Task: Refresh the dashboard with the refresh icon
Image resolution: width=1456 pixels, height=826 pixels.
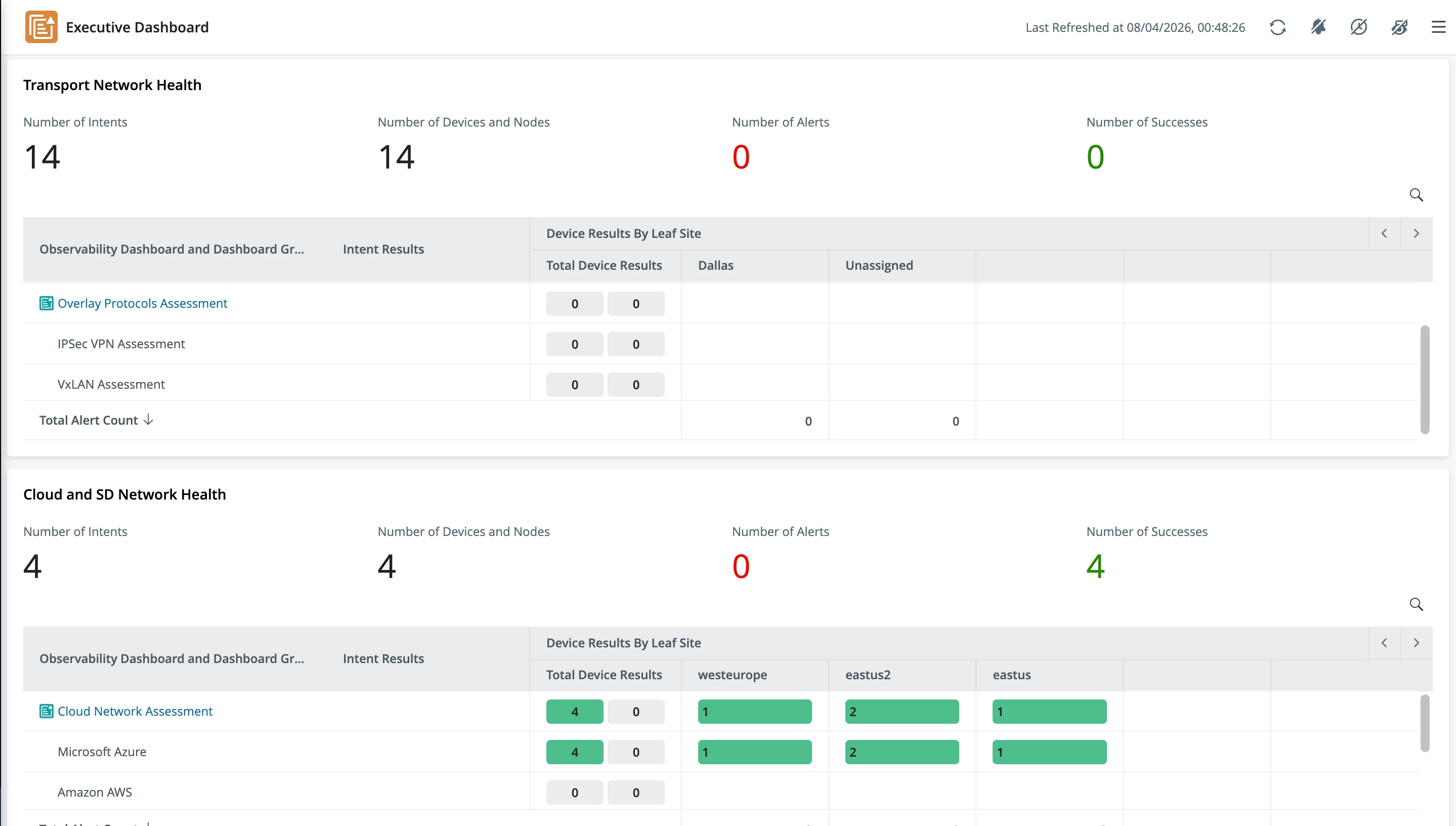Action: [x=1277, y=27]
